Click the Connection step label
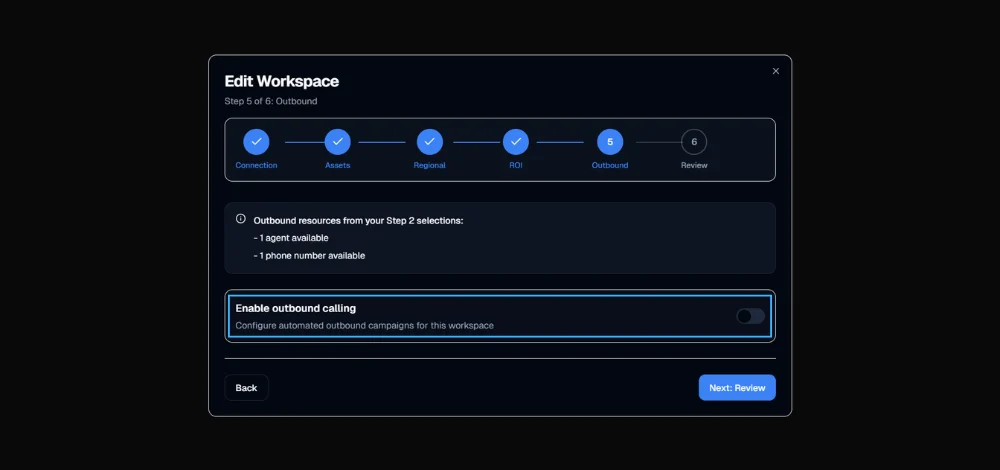The height and width of the screenshot is (470, 1000). tap(256, 165)
